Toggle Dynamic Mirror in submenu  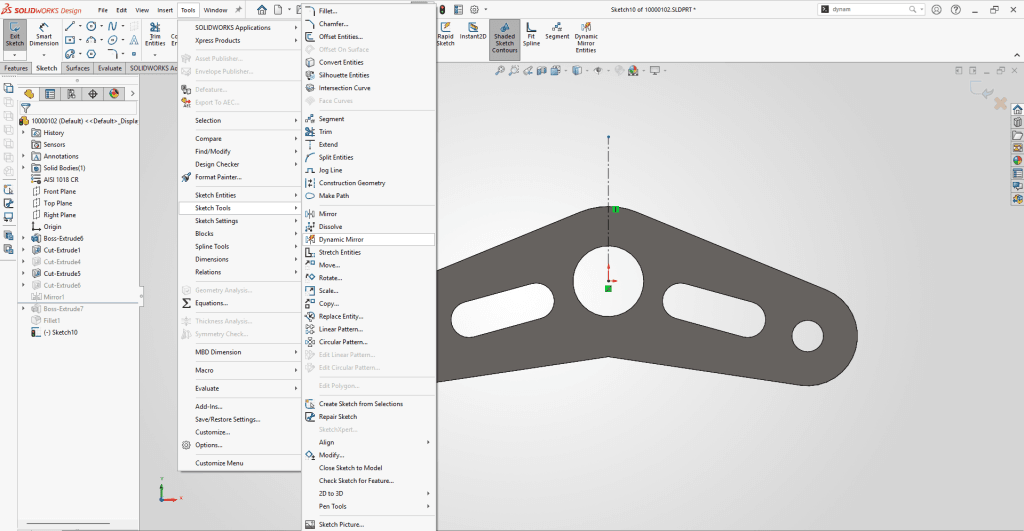368,240
